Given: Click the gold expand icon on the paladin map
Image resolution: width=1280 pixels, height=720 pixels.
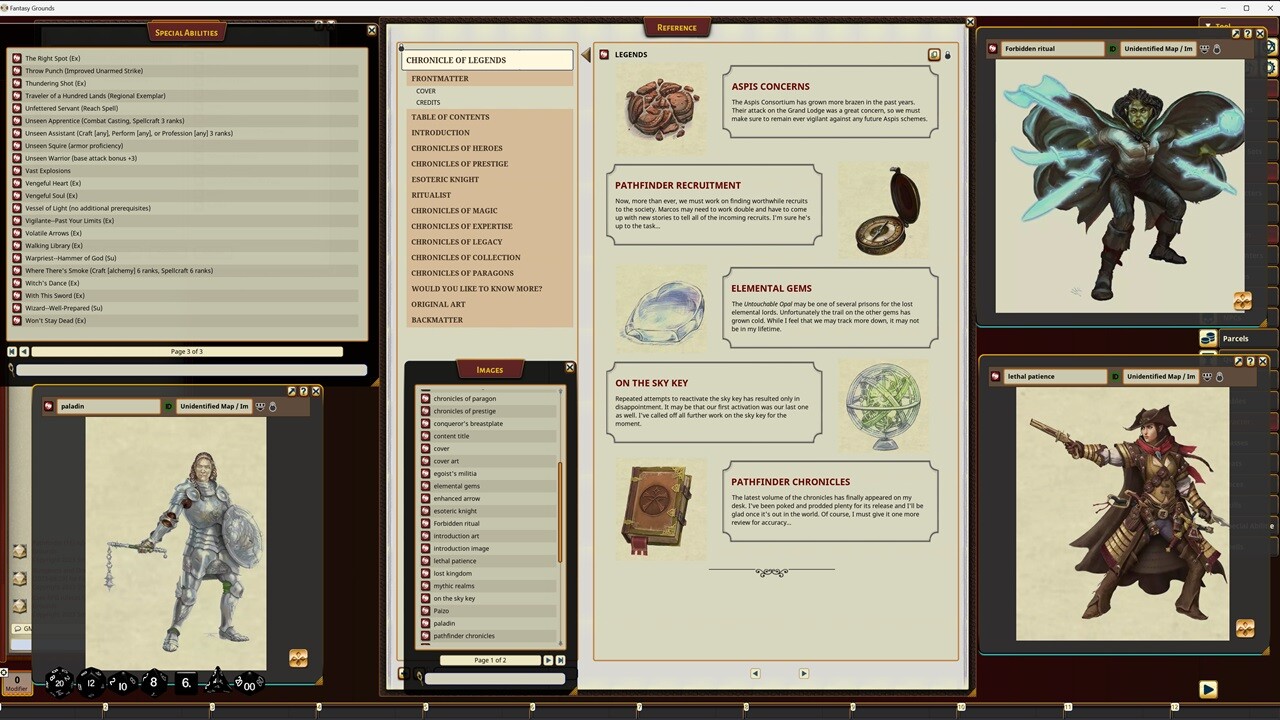Looking at the screenshot, I should coord(298,657).
